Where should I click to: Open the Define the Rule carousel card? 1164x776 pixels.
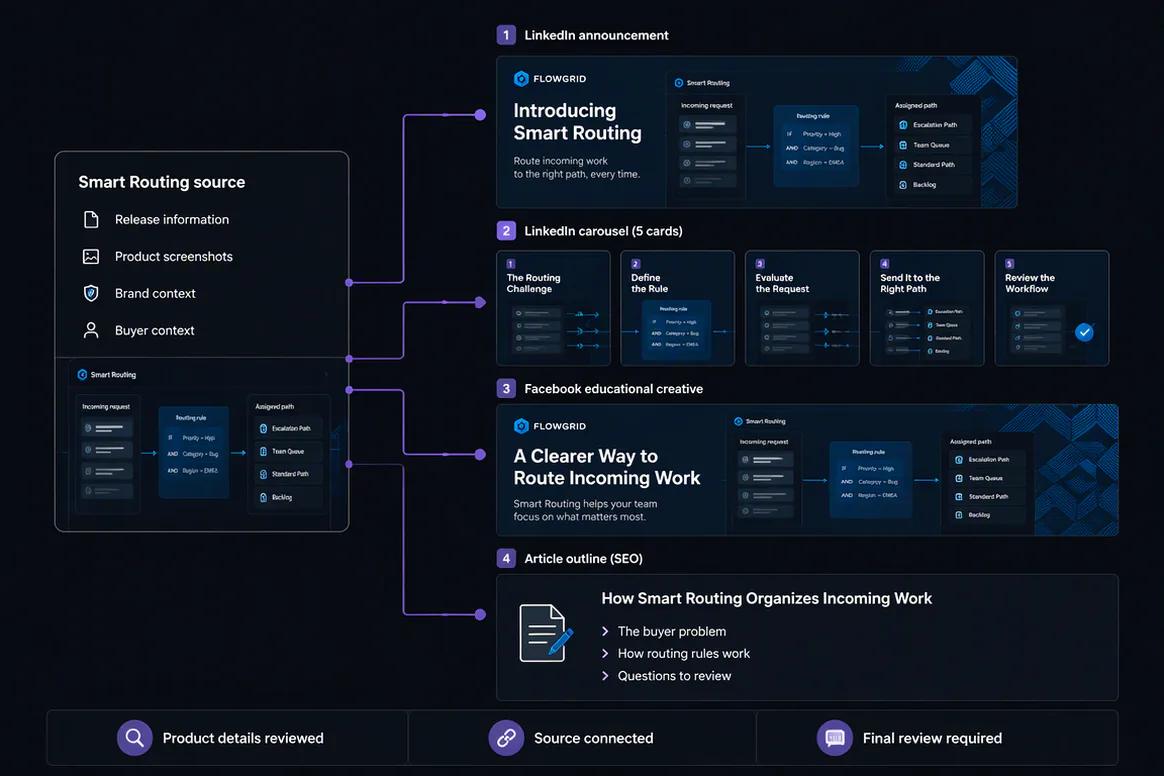pos(677,308)
